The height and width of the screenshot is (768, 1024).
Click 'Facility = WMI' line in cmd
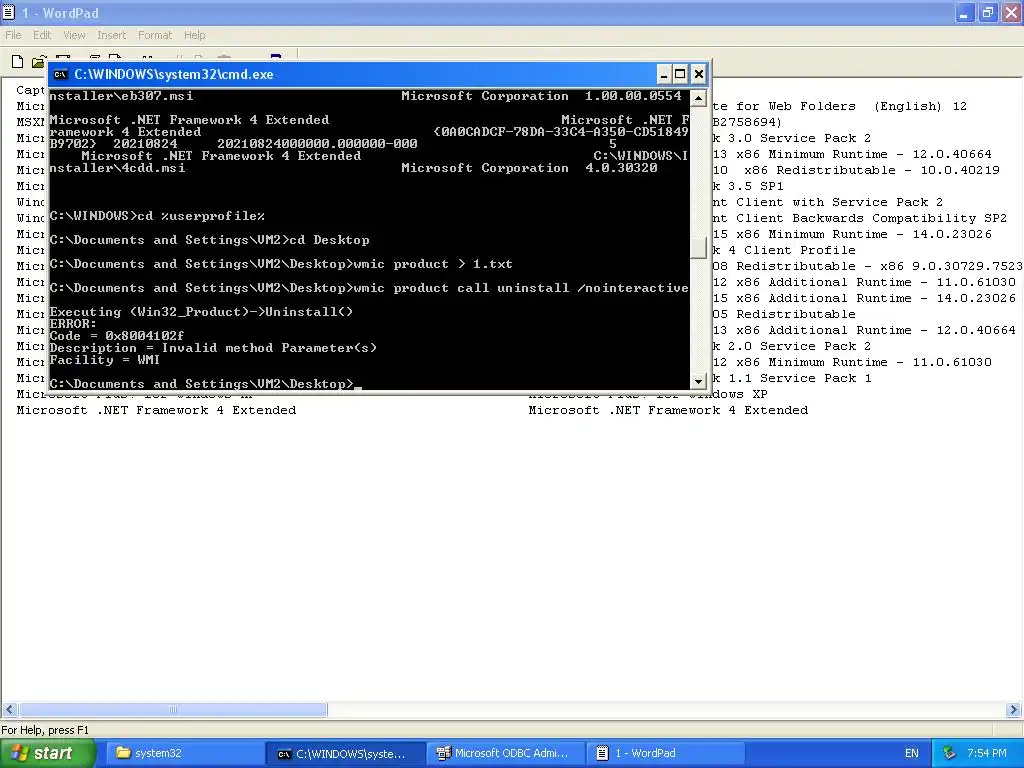pyautogui.click(x=104, y=360)
